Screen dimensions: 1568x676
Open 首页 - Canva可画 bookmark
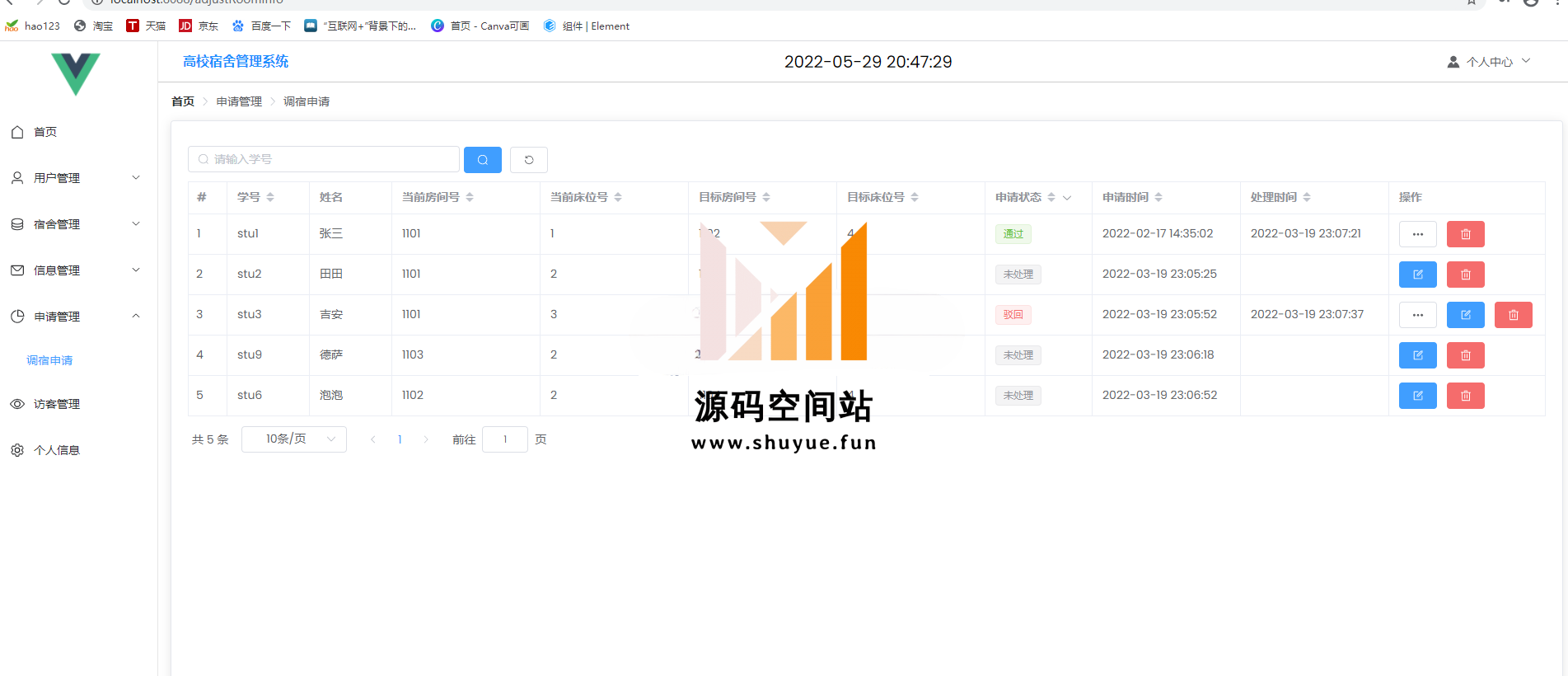[x=480, y=26]
